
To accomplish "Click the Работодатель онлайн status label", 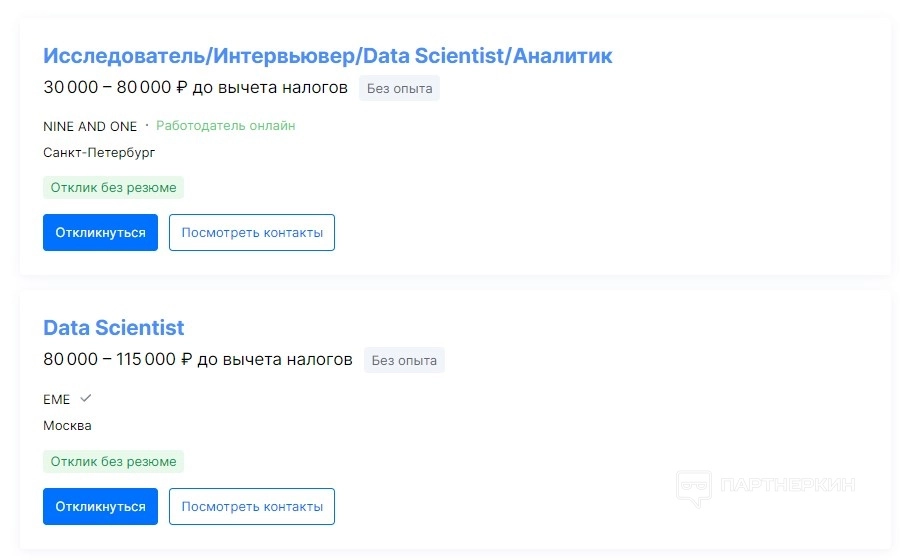I will tap(226, 126).
